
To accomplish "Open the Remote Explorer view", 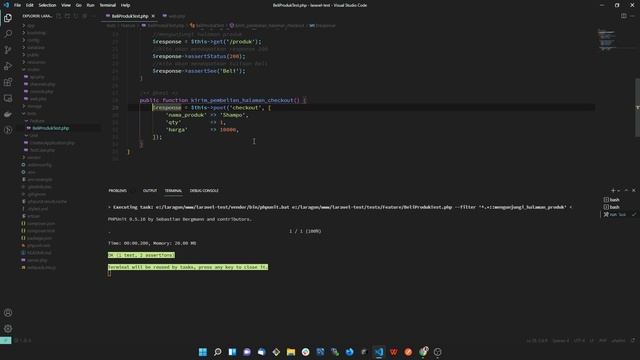I will [x=8, y=98].
